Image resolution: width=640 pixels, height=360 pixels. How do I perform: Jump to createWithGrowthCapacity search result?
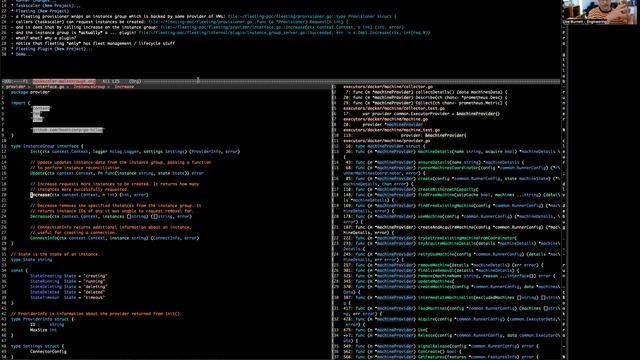pos(417,189)
